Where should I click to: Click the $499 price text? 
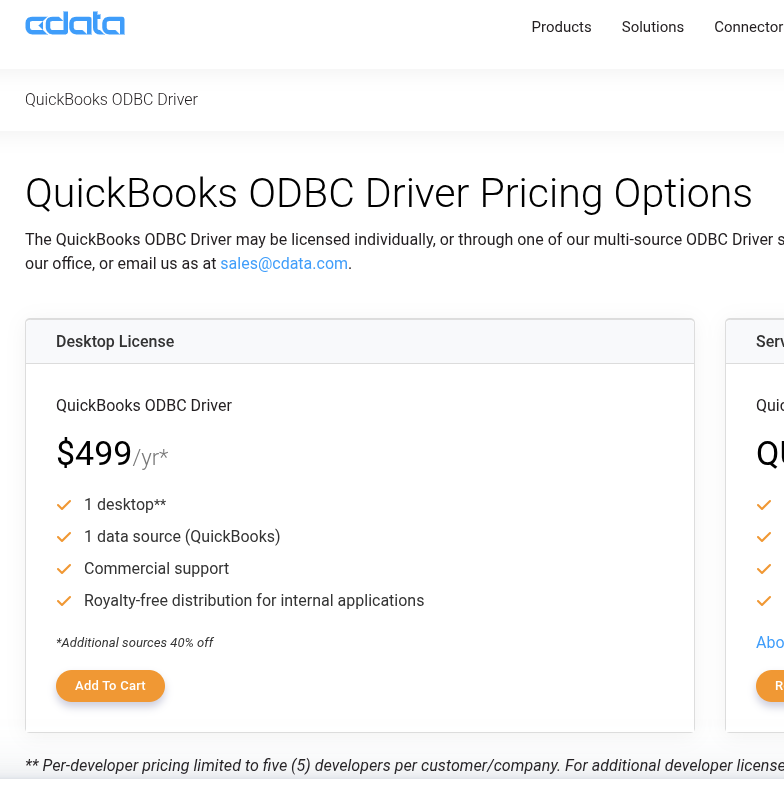94,454
